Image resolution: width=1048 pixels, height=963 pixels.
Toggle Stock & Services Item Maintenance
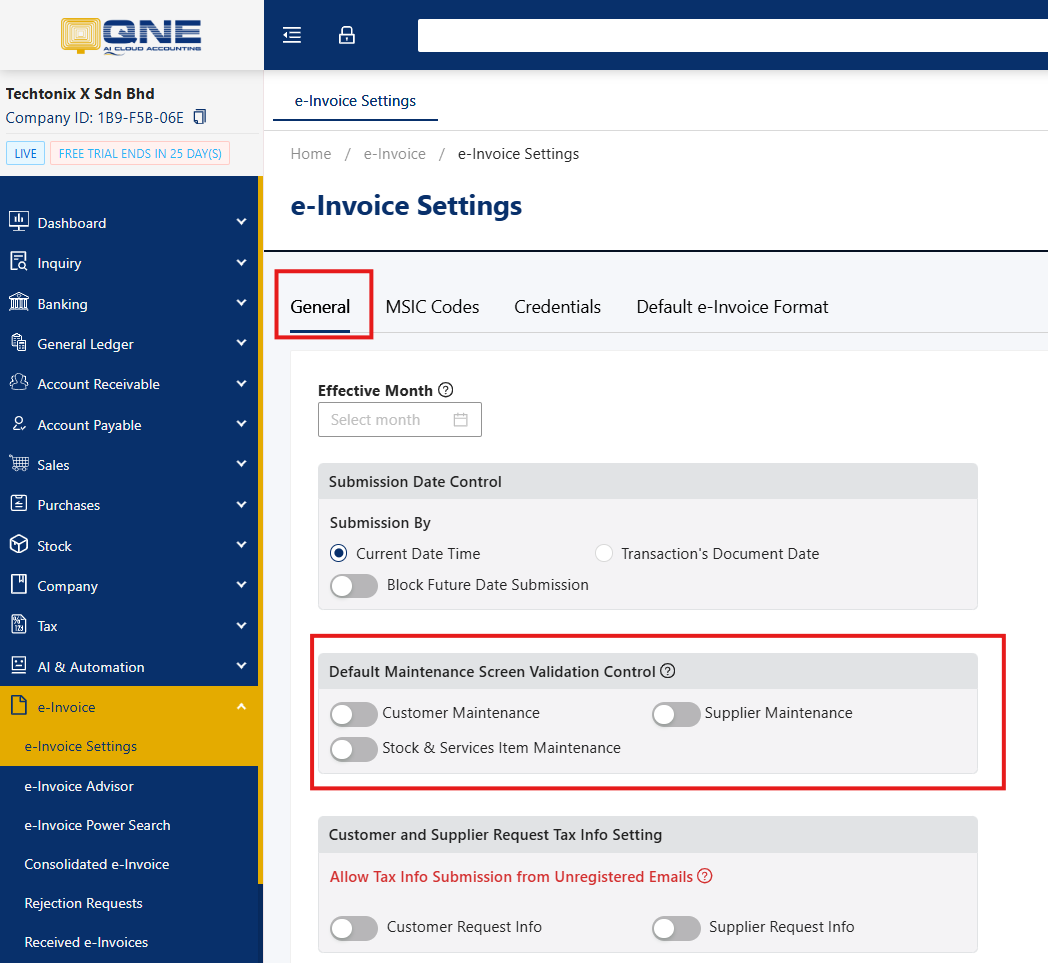pyautogui.click(x=354, y=748)
